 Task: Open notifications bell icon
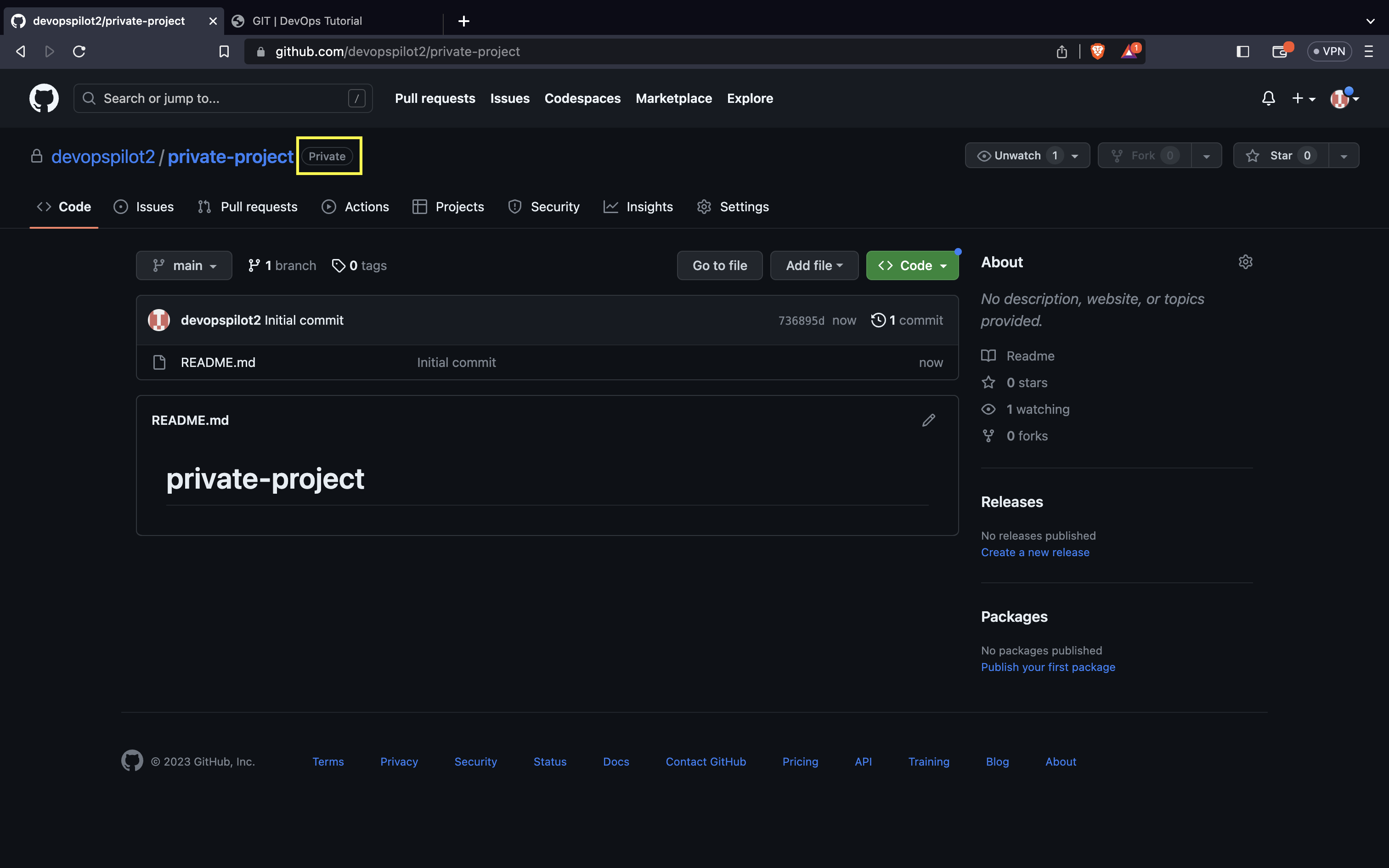click(1269, 99)
